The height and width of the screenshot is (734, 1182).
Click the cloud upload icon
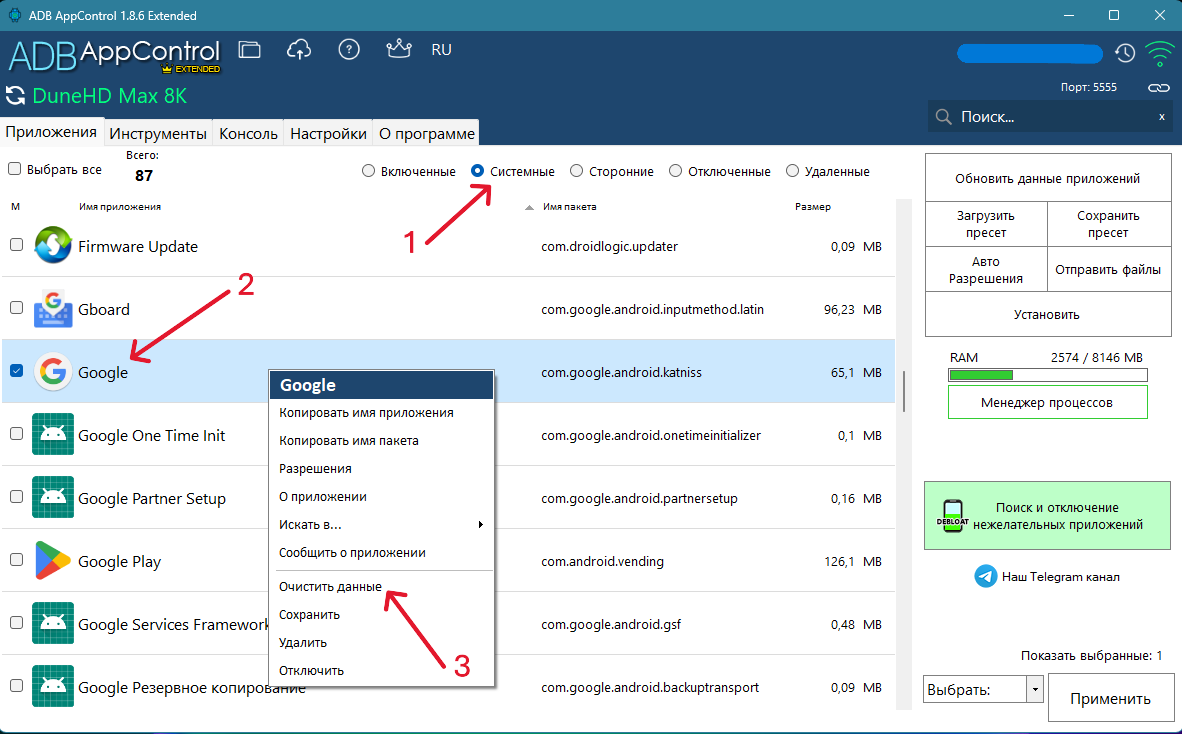(x=299, y=50)
